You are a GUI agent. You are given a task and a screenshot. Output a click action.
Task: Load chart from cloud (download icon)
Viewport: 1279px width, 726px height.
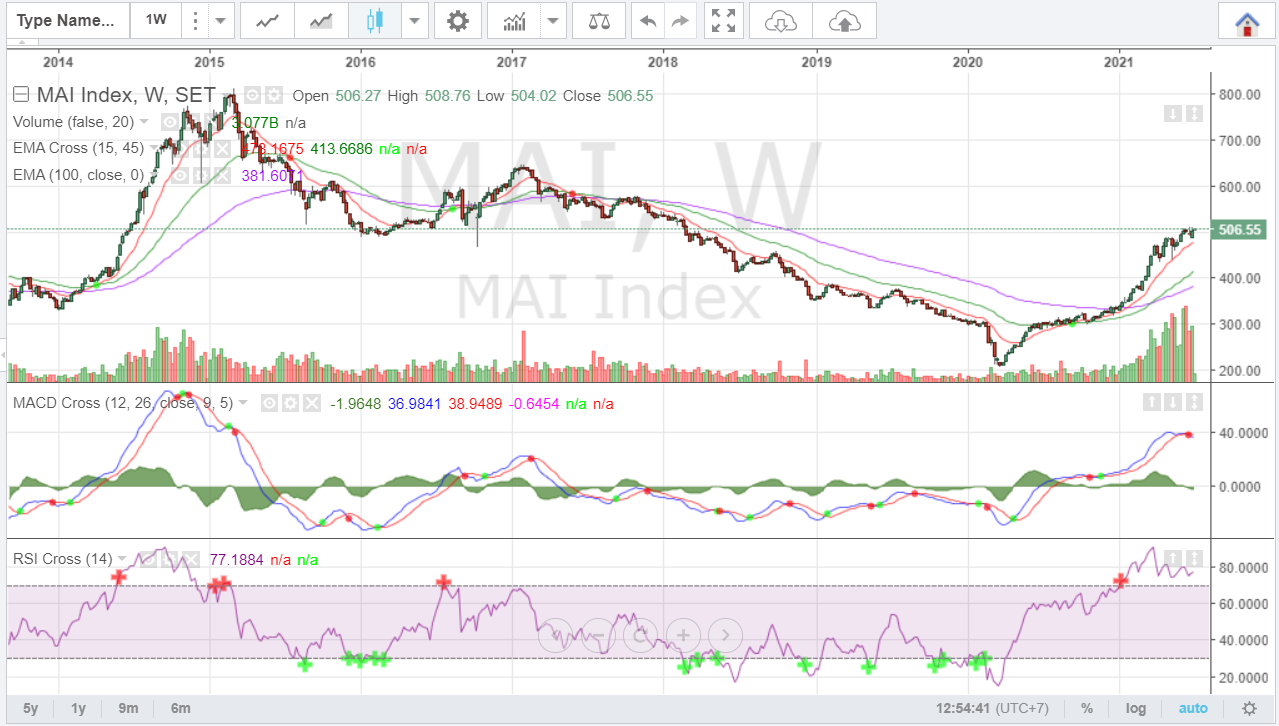click(781, 20)
